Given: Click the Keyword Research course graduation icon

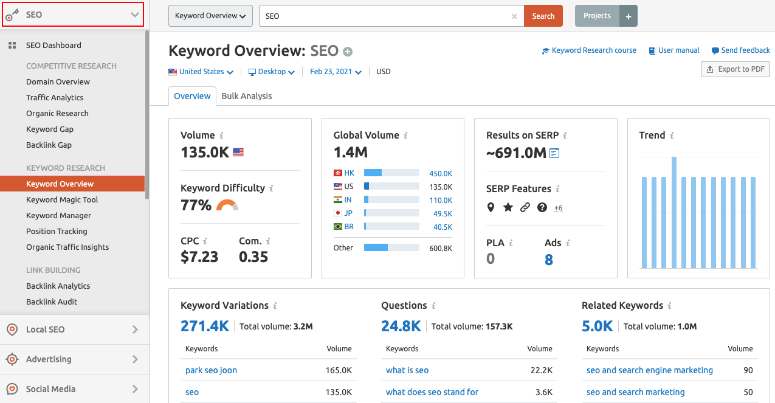Looking at the screenshot, I should coord(545,50).
